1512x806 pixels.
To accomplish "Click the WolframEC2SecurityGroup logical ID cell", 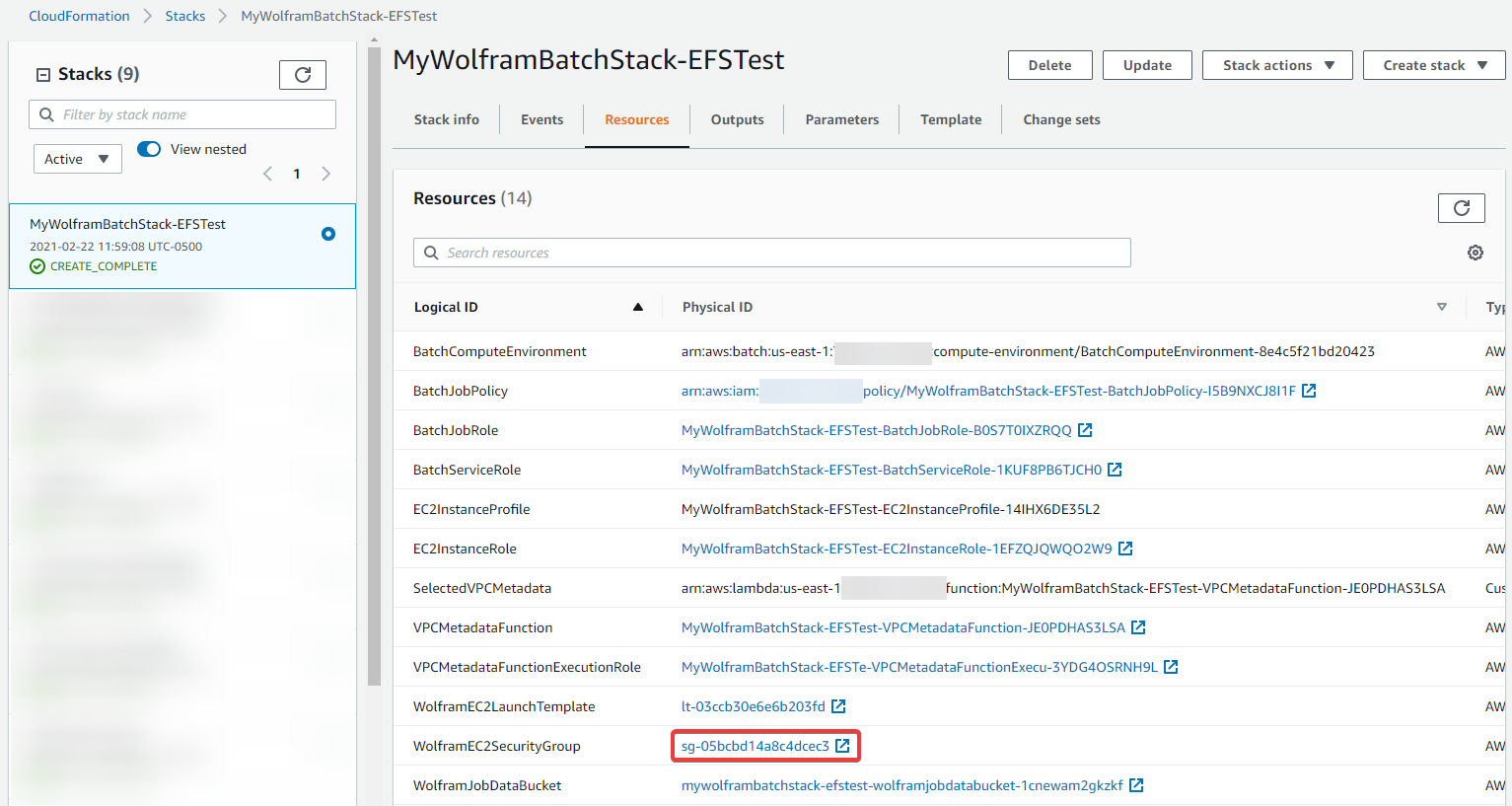I will click(x=497, y=746).
